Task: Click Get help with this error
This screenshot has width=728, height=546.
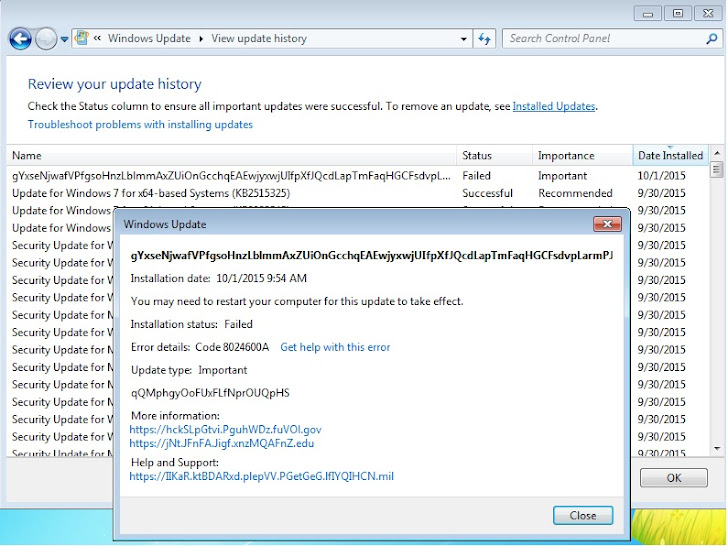Action: pyautogui.click(x=335, y=347)
